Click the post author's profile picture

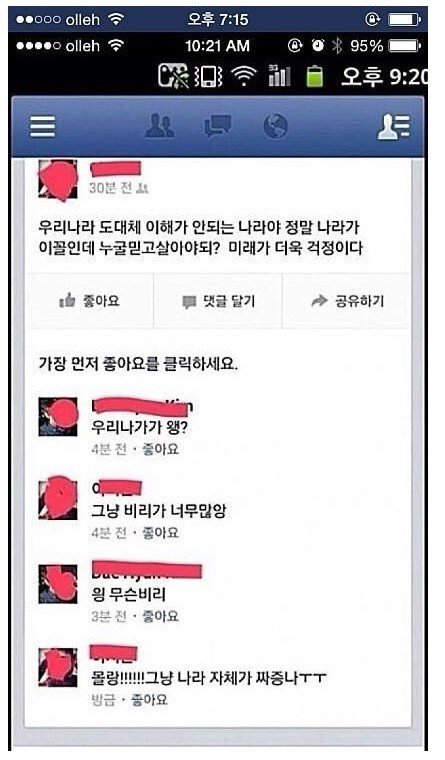click(58, 179)
